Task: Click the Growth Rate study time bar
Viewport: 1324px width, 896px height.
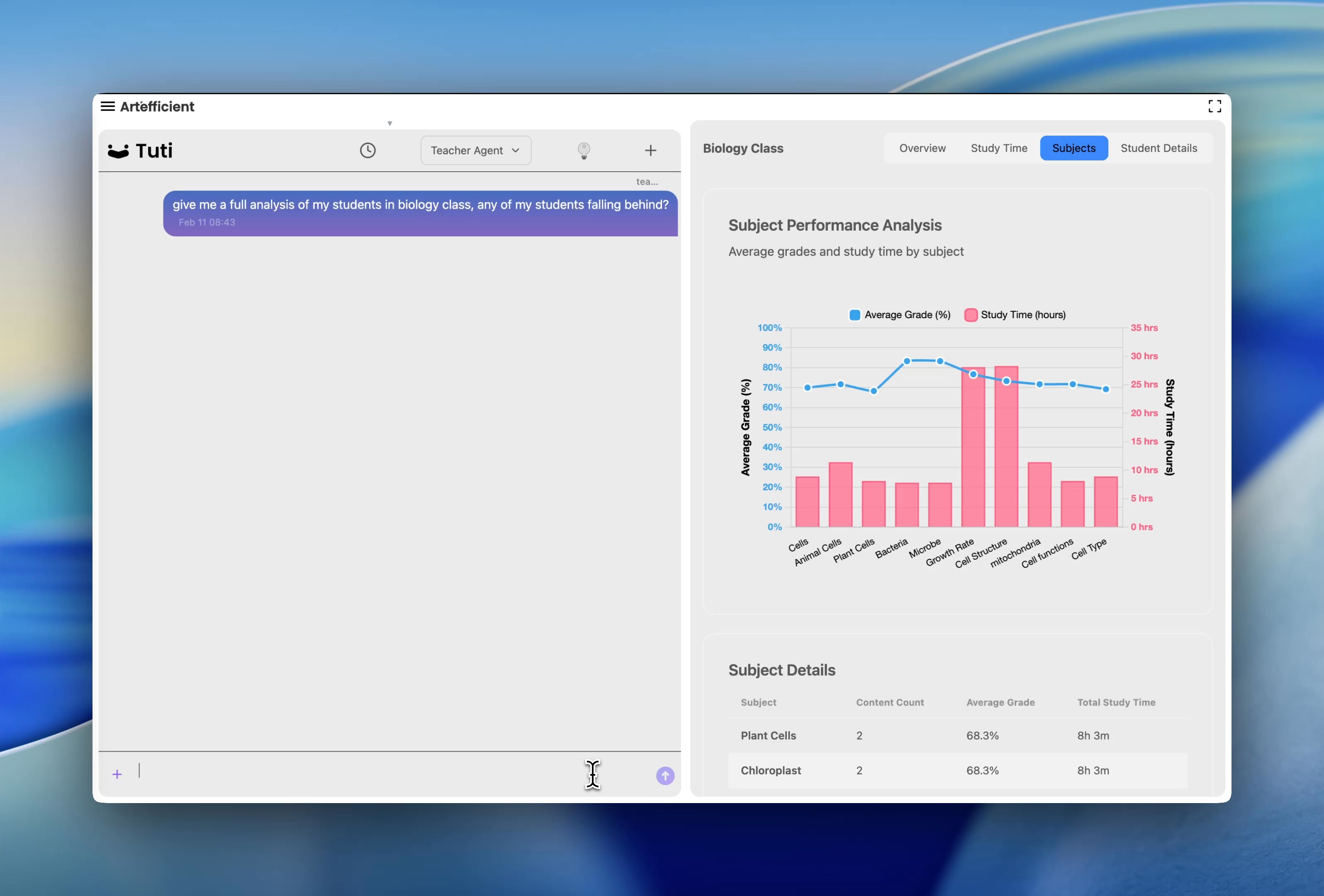Action: pos(973,456)
